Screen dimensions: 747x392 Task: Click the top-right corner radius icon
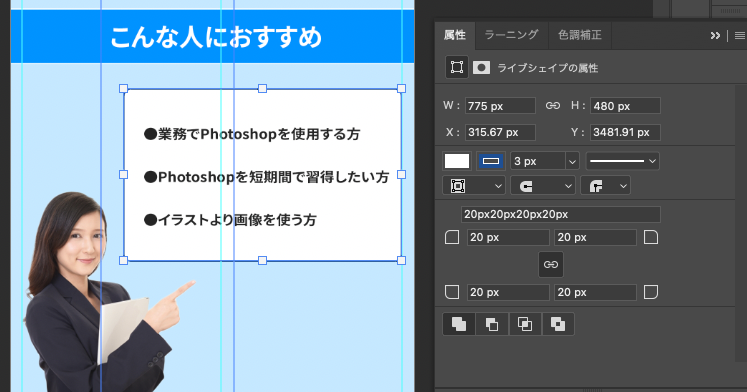coord(651,237)
